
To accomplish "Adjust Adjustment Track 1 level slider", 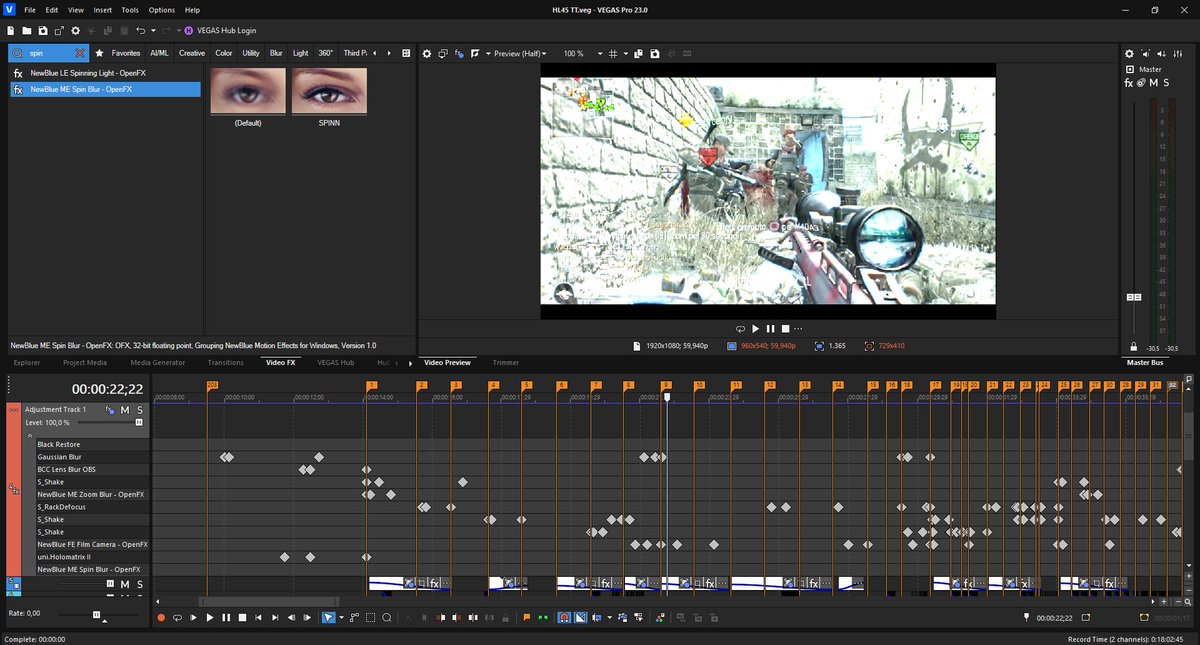I will 138,423.
